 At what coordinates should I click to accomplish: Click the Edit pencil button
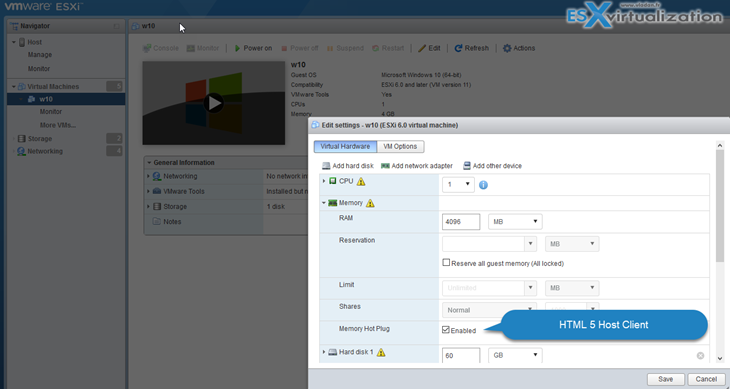pyautogui.click(x=429, y=48)
